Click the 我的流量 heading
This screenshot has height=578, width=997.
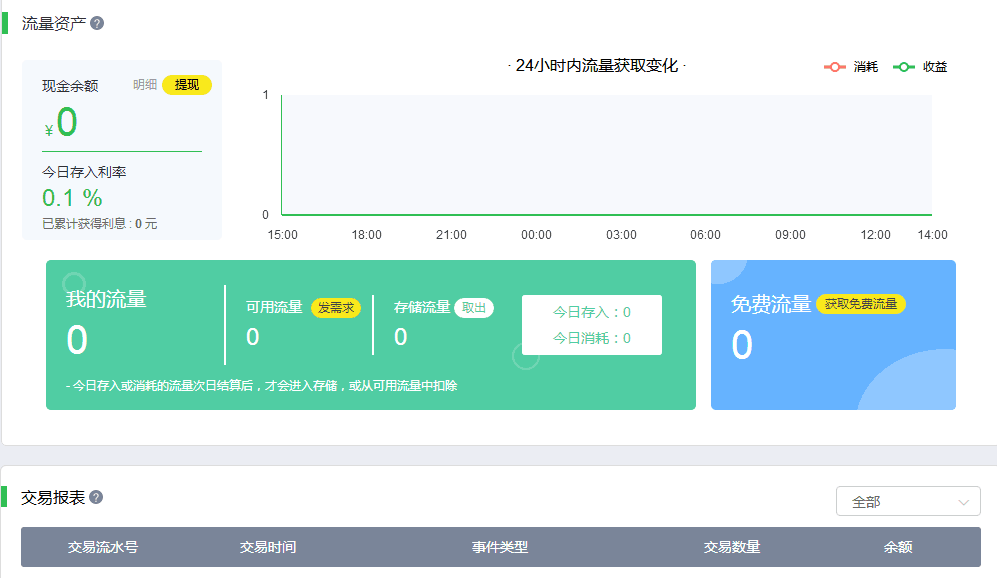click(x=106, y=299)
